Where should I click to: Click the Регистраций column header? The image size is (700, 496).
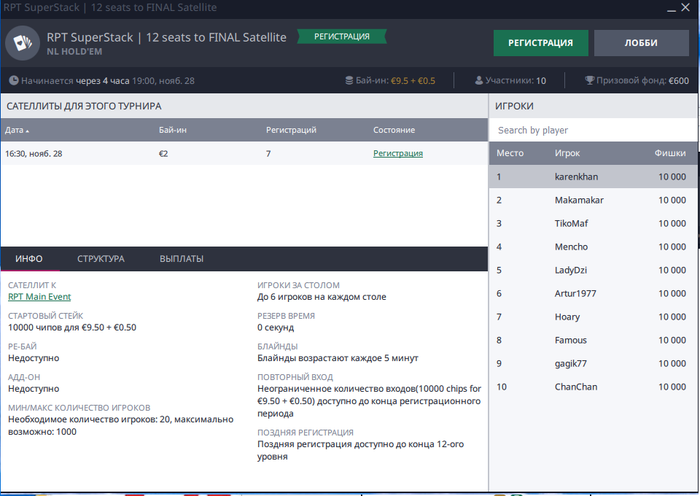291,130
